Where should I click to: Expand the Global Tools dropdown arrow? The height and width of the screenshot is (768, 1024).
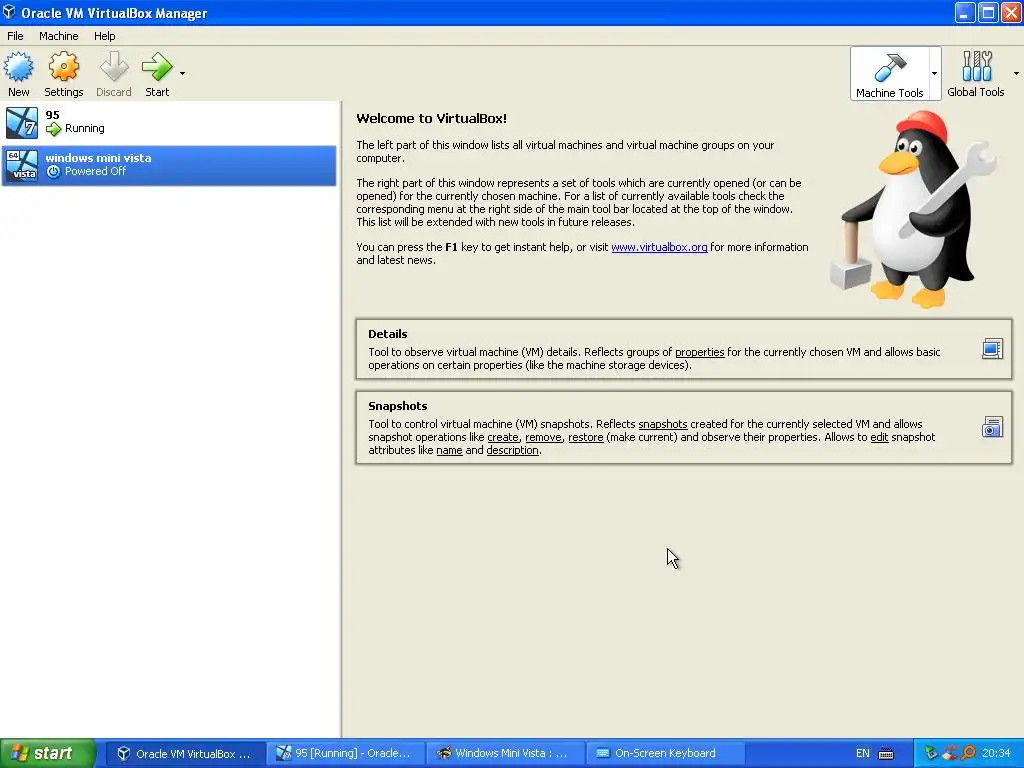click(1016, 73)
